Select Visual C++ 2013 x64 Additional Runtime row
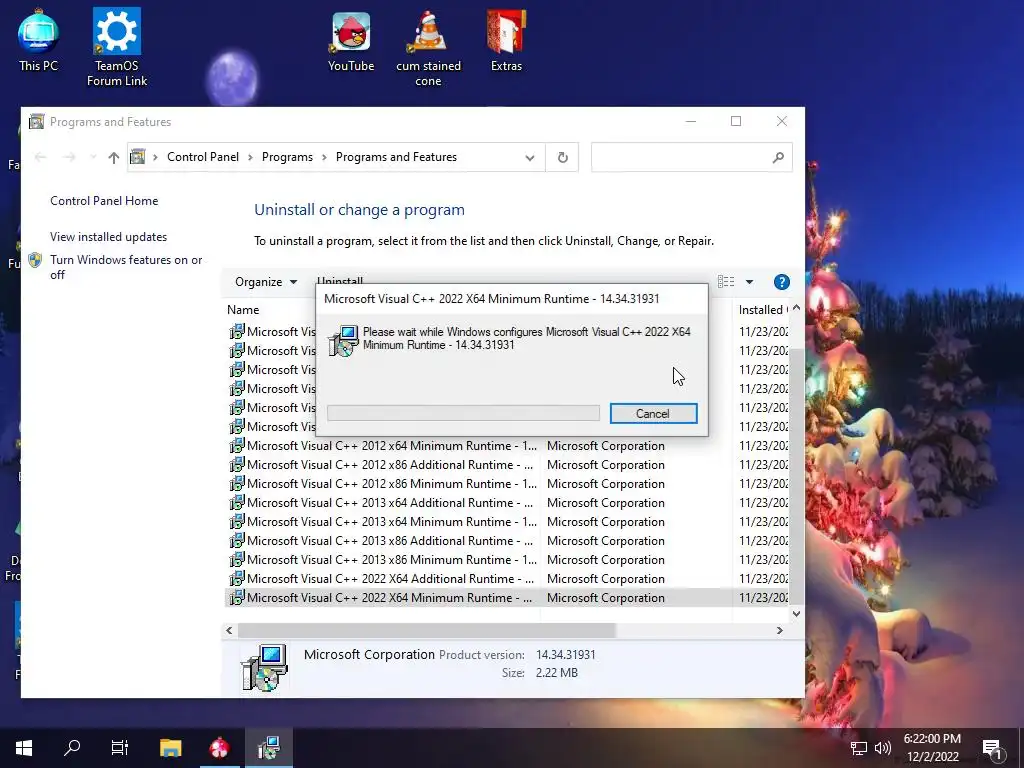This screenshot has height=768, width=1024. tap(506, 503)
